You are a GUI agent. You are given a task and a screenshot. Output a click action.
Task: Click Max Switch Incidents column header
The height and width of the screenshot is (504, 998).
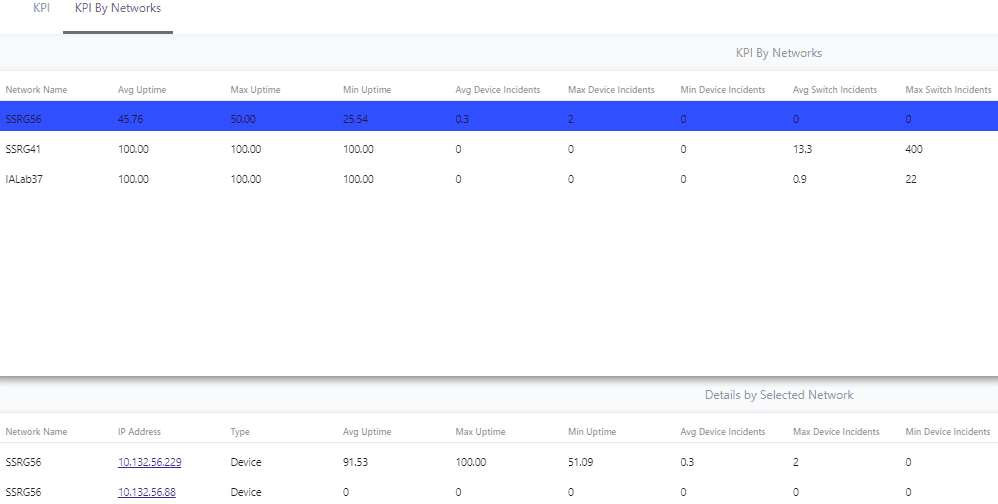pyautogui.click(x=948, y=90)
